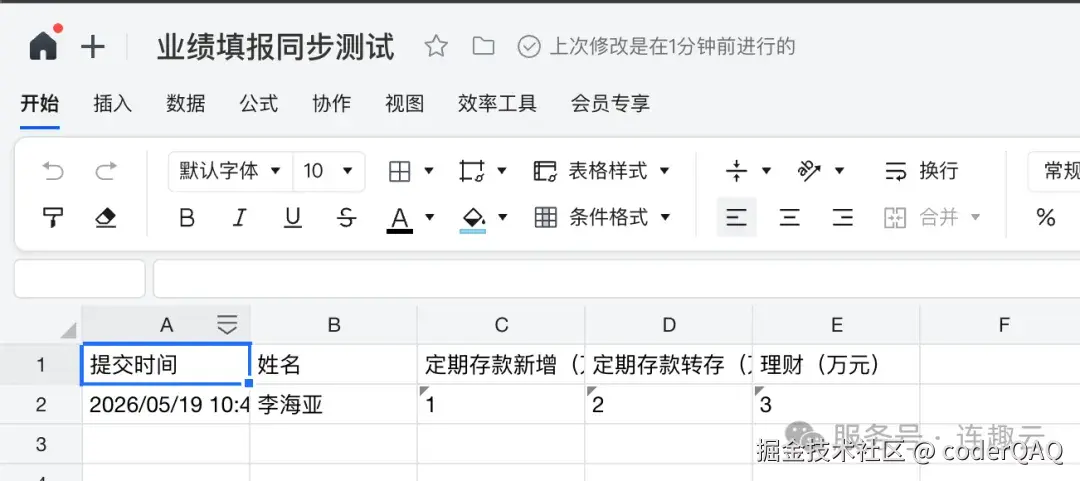The width and height of the screenshot is (1080, 481).
Task: Open the font size 10 dropdown
Action: (x=329, y=171)
